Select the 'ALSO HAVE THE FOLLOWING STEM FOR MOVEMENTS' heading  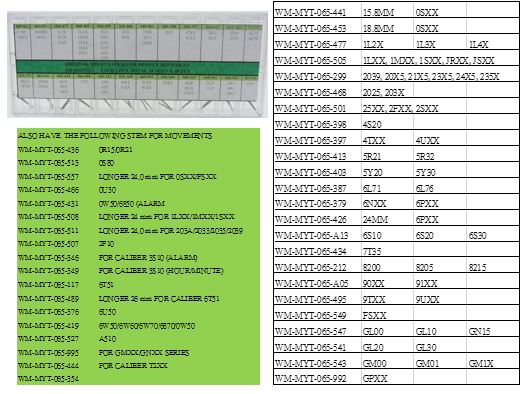tap(115, 136)
